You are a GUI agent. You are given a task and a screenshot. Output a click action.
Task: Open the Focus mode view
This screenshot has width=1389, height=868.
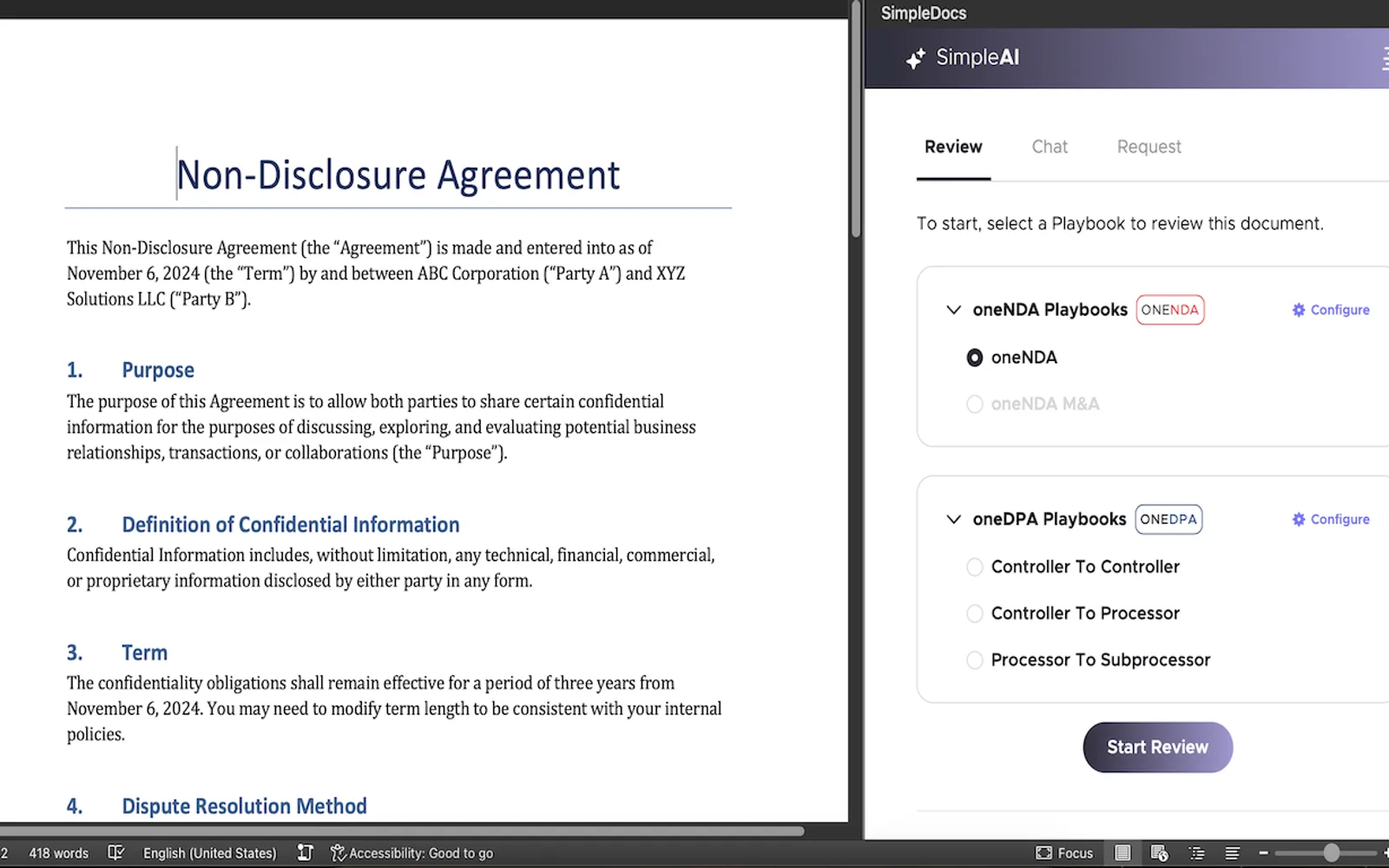[x=1064, y=853]
